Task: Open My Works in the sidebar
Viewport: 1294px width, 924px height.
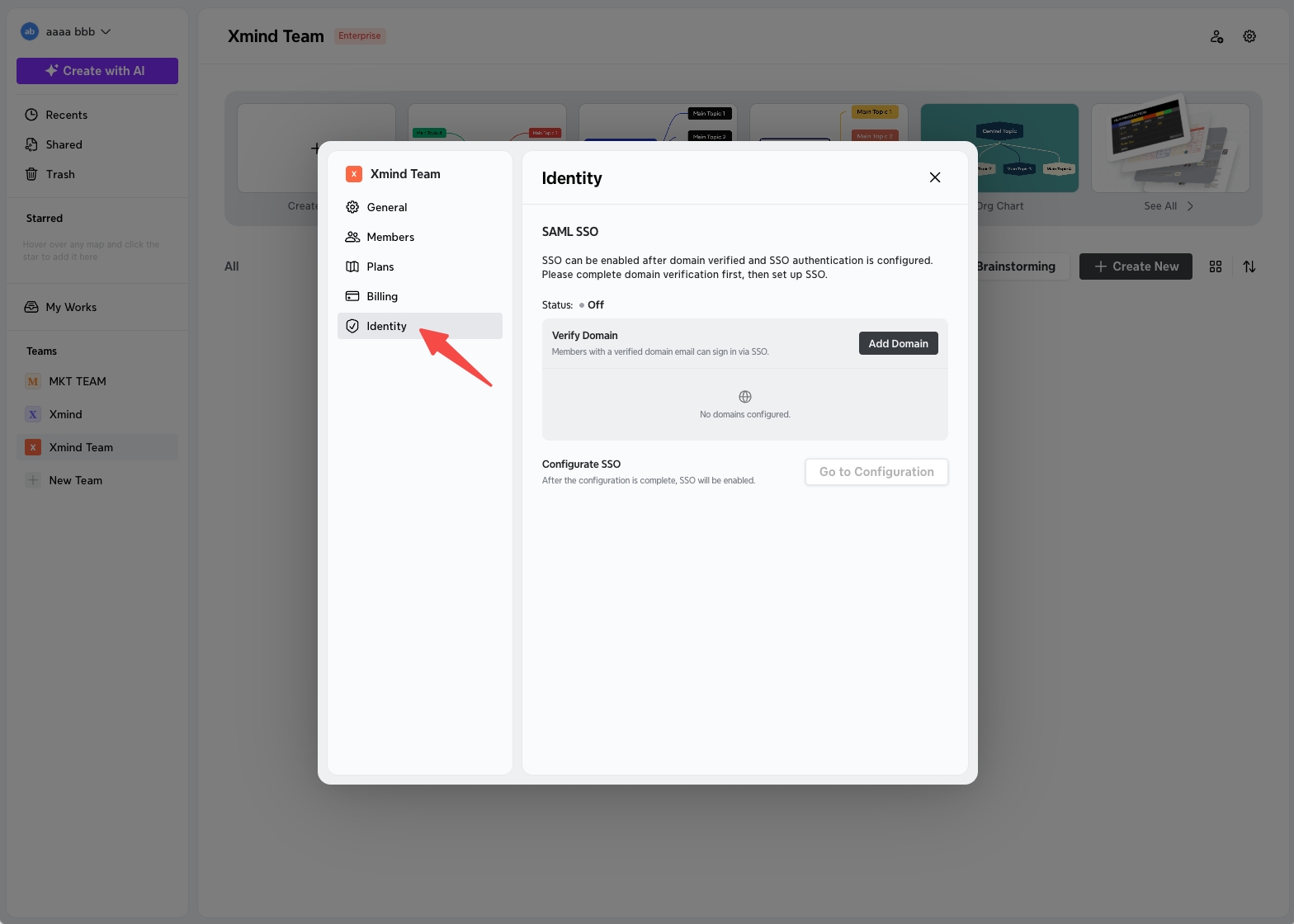Action: click(97, 307)
